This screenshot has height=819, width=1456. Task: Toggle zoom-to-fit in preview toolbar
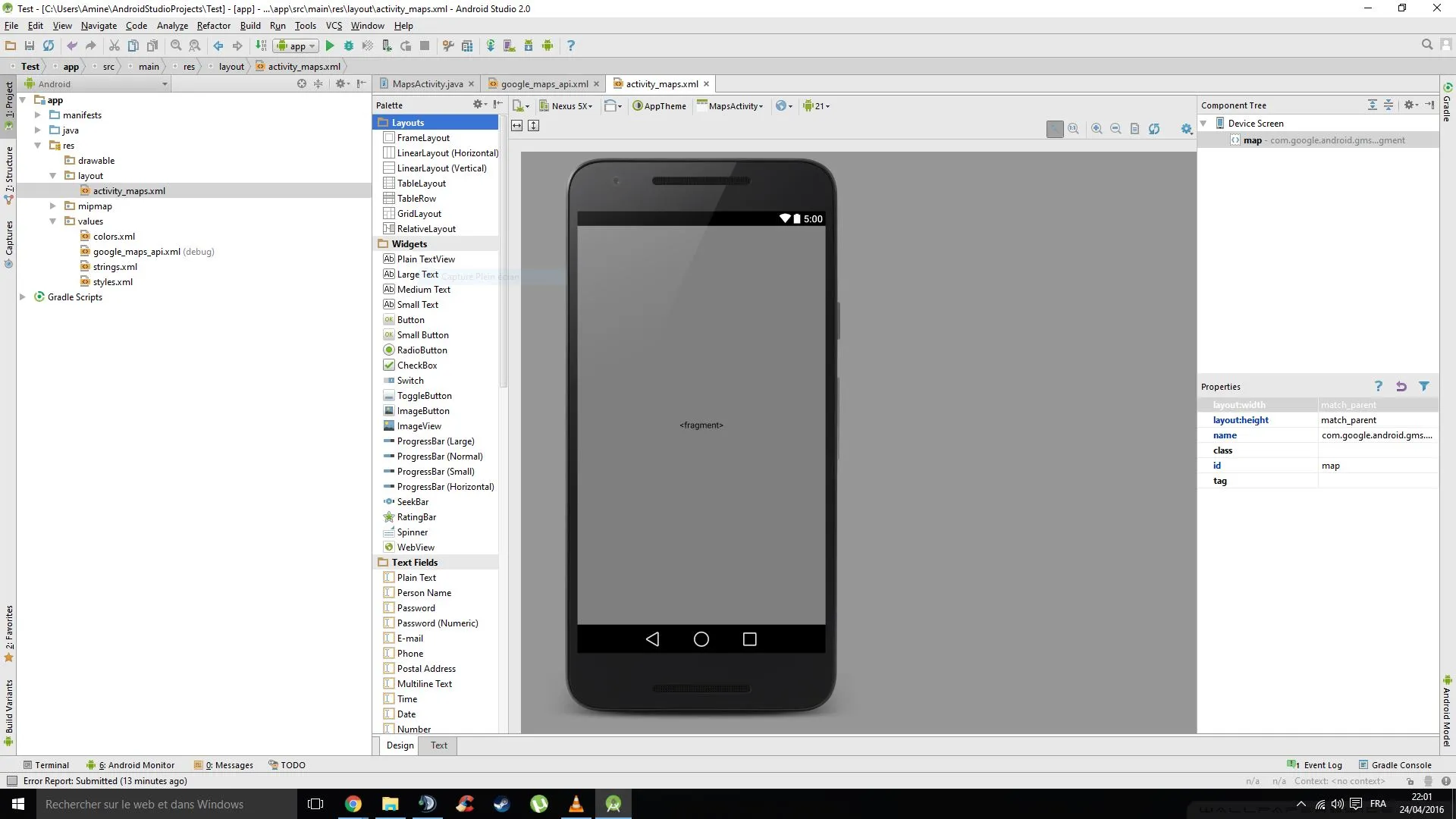click(x=1055, y=129)
